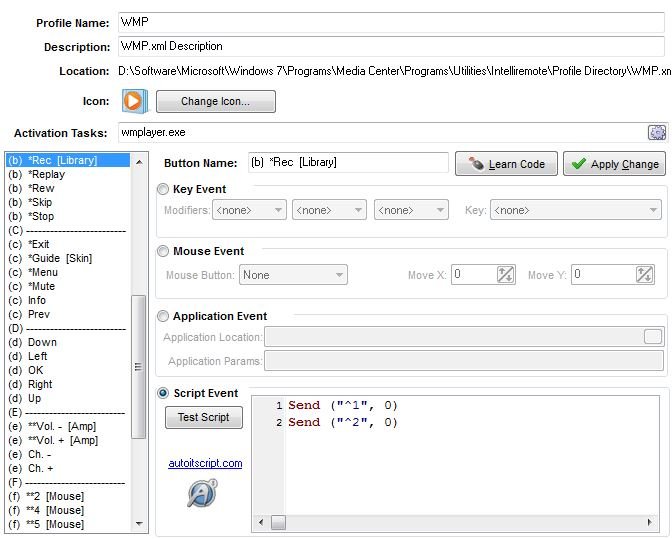Open the autoitscript.com link
The image size is (672, 539).
pos(205,463)
